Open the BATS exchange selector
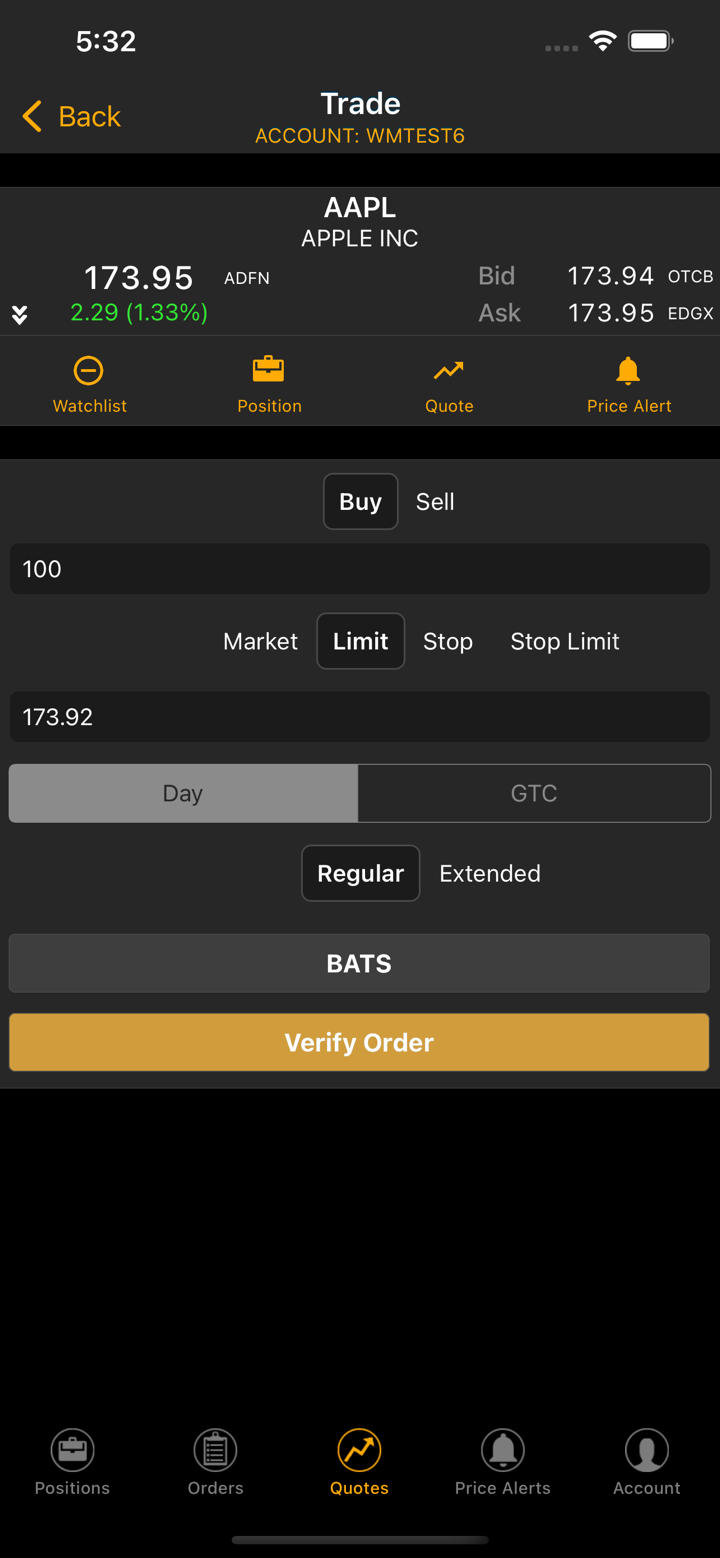 click(359, 963)
